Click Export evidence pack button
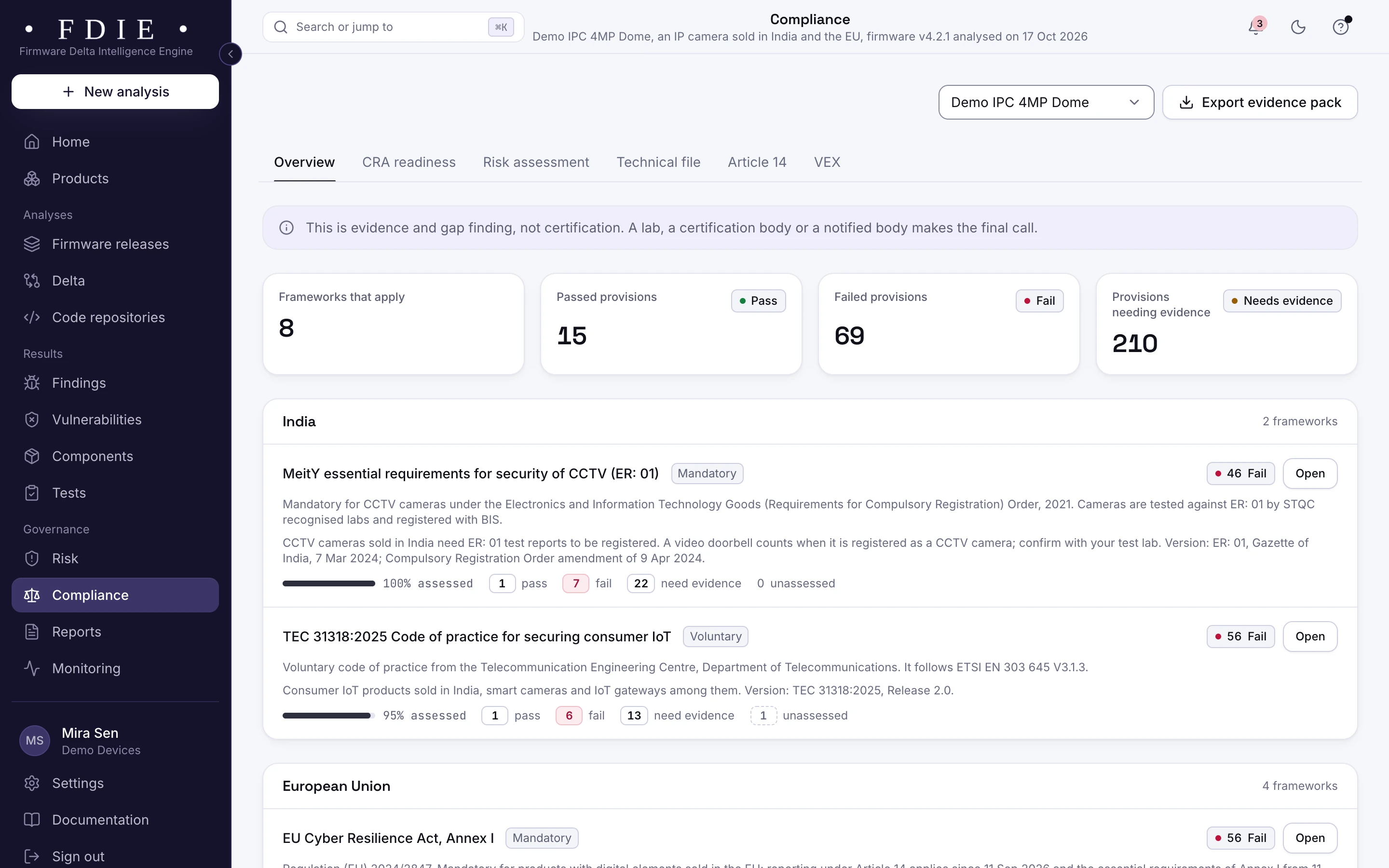The image size is (1389, 868). 1260,102
